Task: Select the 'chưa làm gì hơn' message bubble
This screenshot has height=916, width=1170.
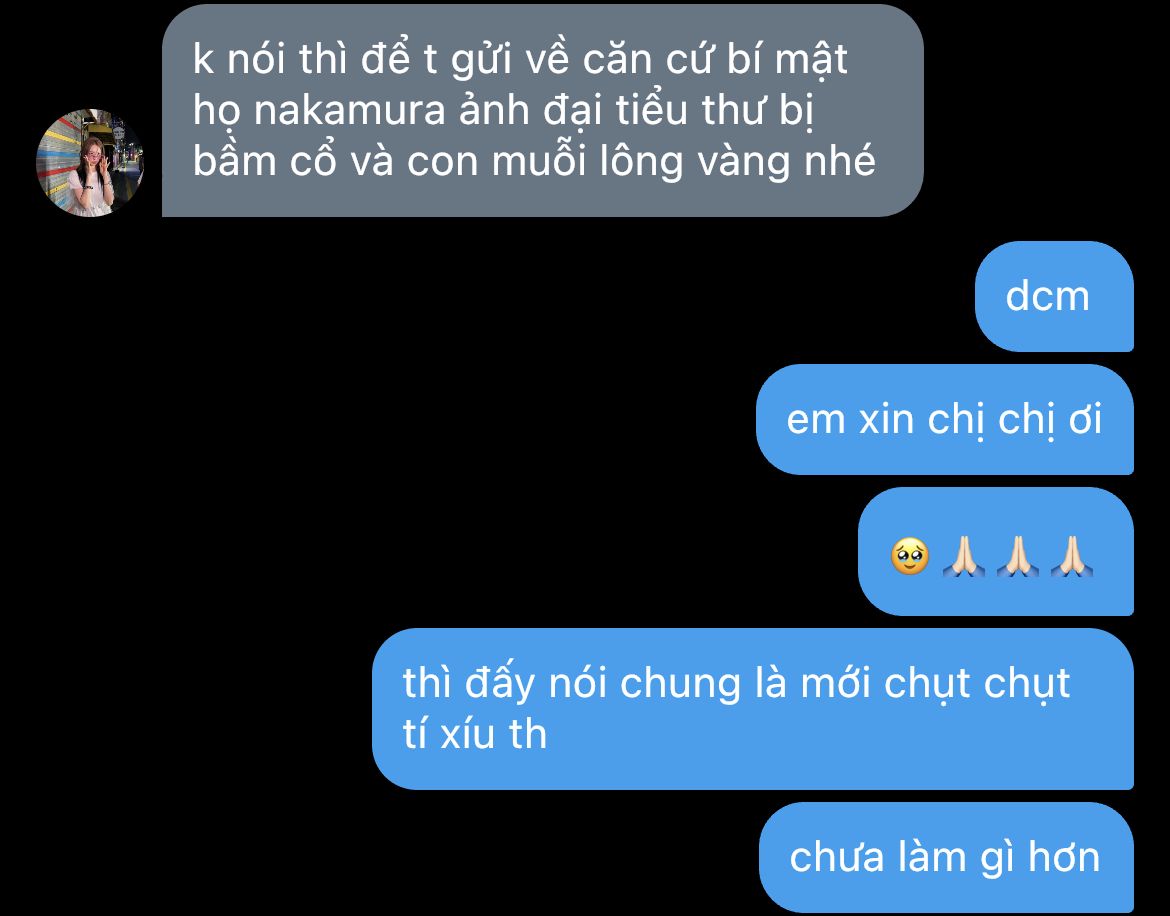Action: point(946,857)
